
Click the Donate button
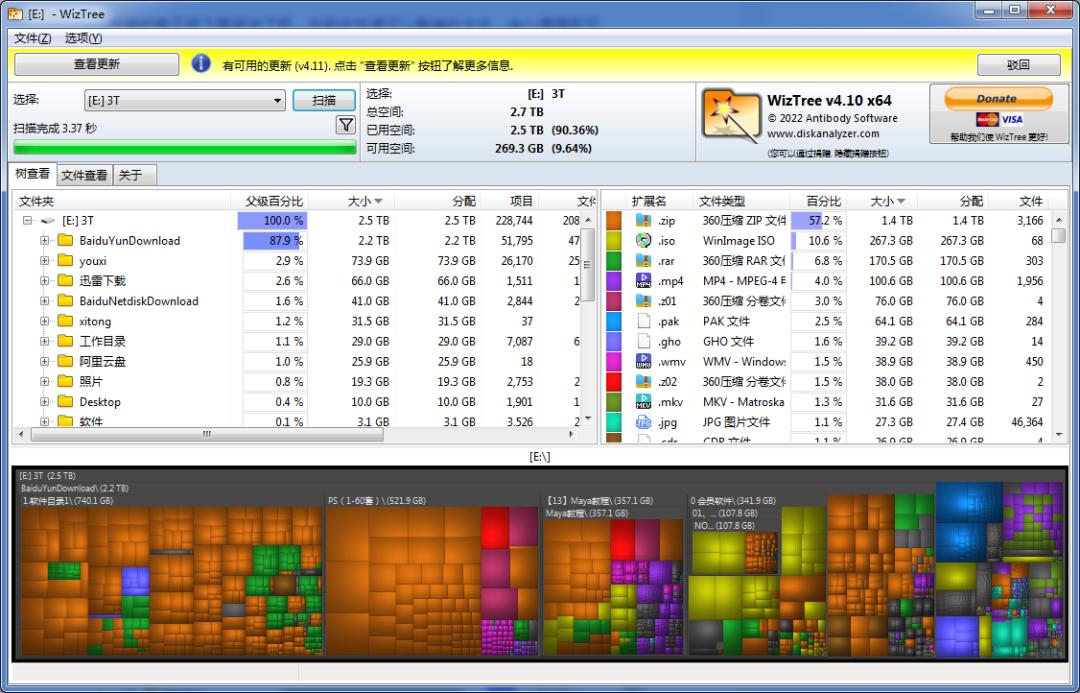click(x=998, y=99)
